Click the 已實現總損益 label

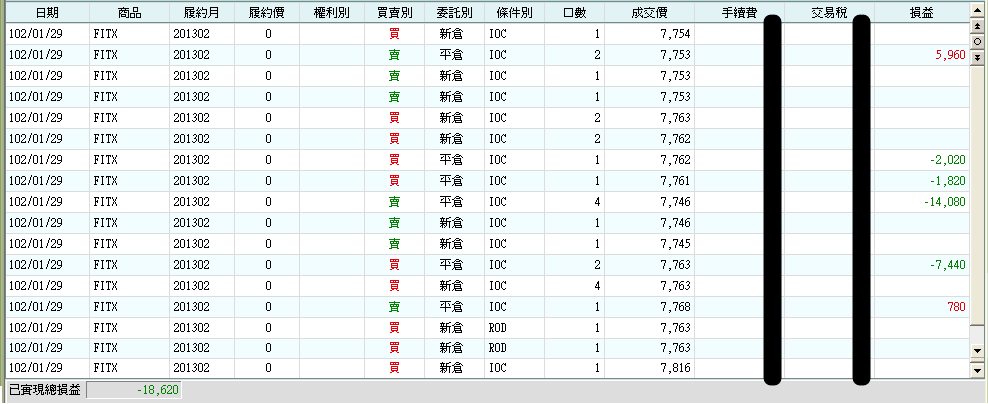[45, 390]
